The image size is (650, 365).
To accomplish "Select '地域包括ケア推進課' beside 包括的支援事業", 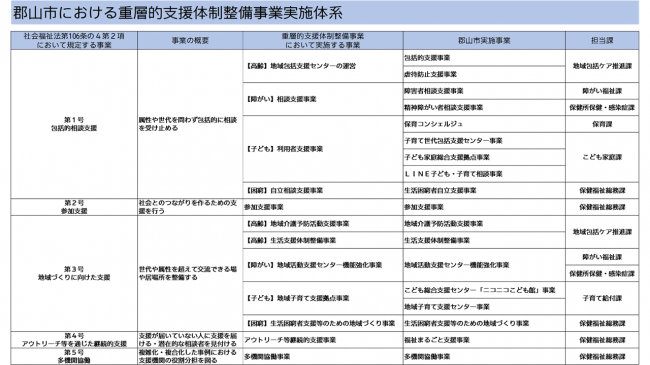I will 602,66.
